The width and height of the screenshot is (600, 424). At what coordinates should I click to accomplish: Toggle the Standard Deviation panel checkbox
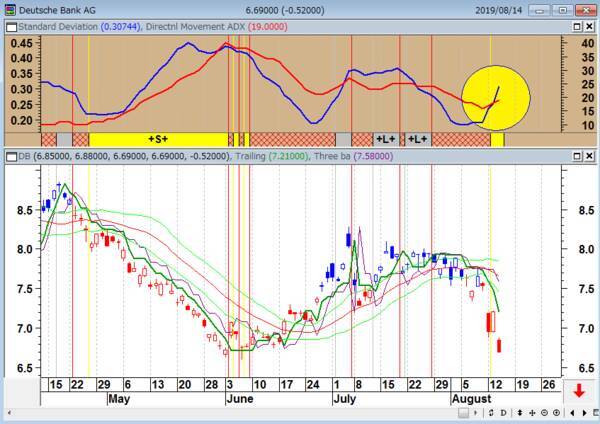pos(12,27)
